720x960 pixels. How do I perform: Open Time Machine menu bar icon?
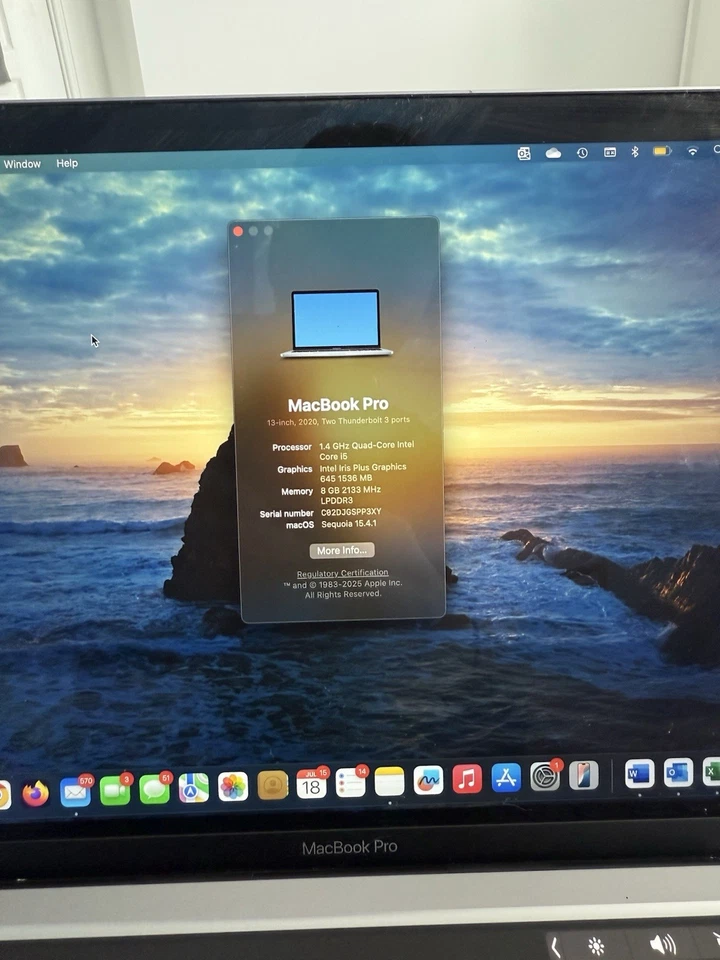point(582,152)
